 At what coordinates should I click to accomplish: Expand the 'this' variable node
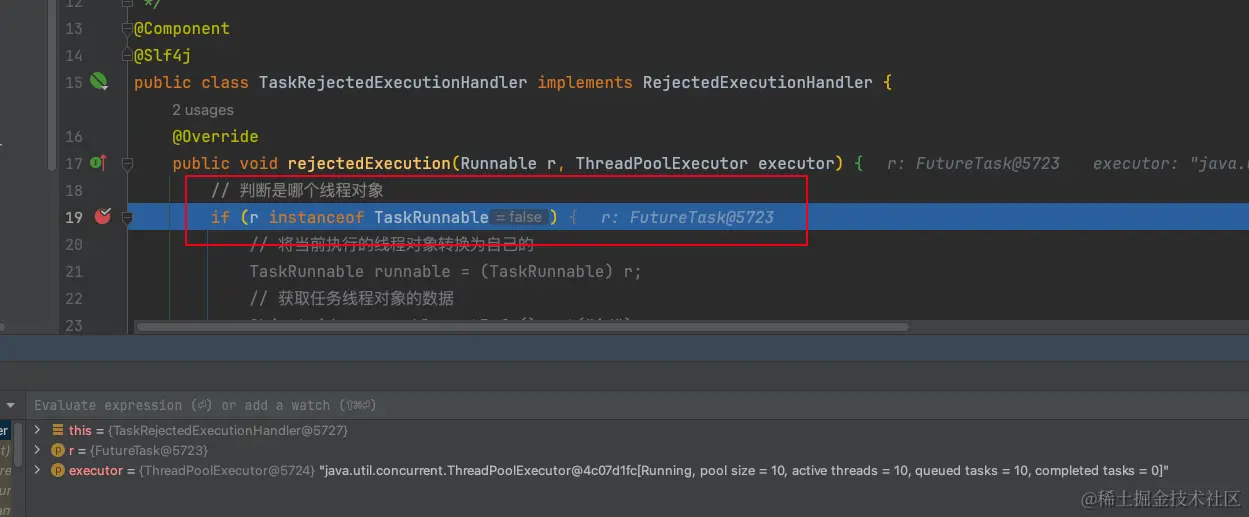click(38, 430)
